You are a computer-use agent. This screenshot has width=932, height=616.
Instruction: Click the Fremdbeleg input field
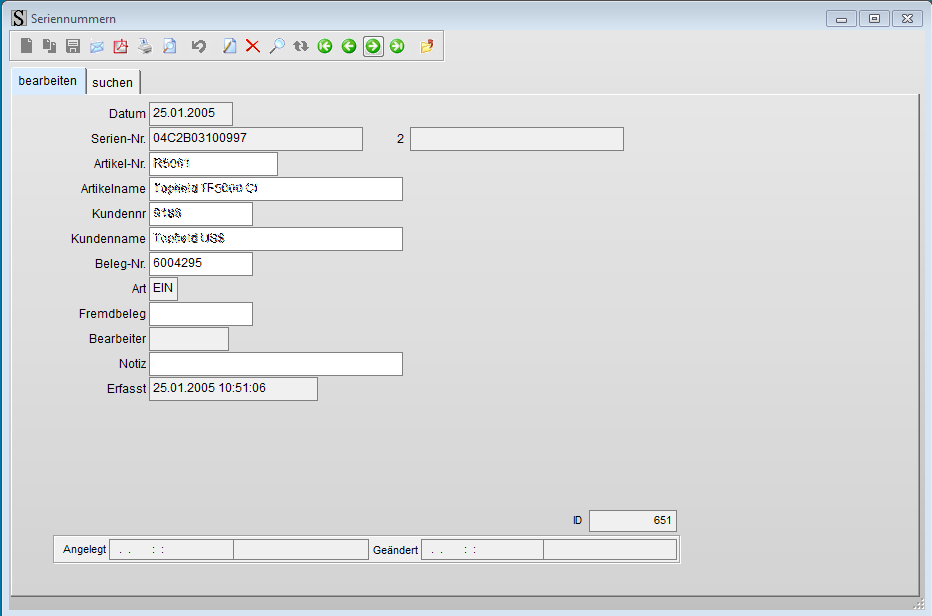pyautogui.click(x=201, y=313)
